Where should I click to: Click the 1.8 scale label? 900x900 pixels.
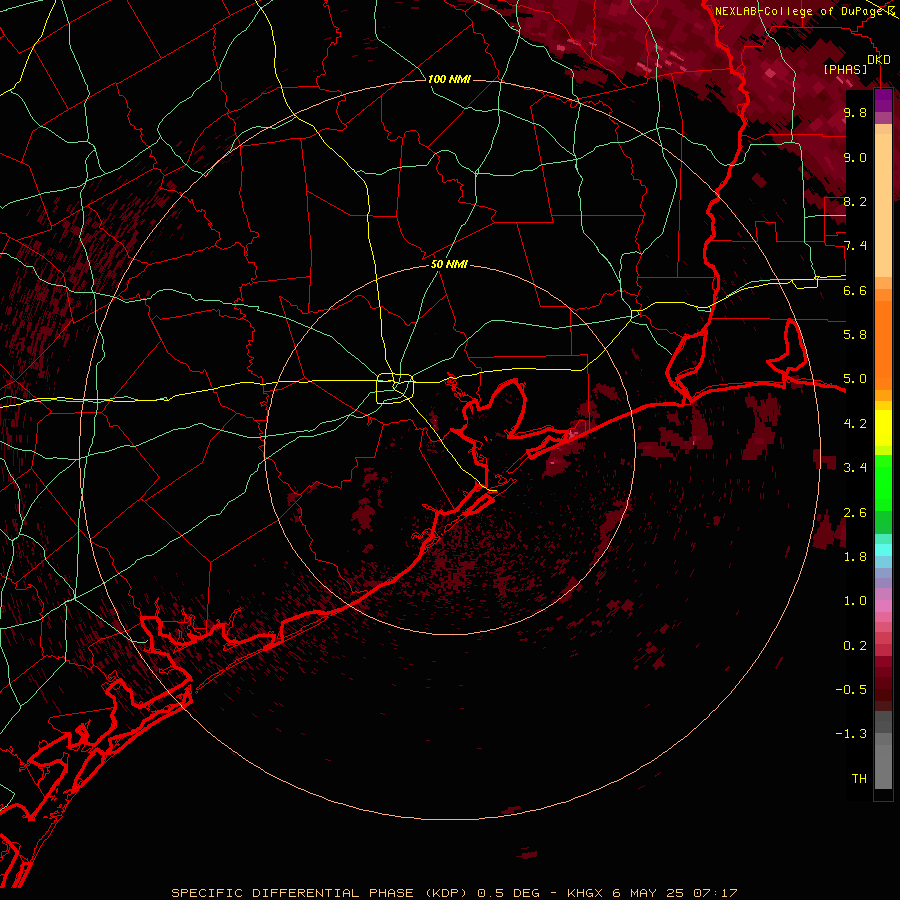[x=855, y=556]
